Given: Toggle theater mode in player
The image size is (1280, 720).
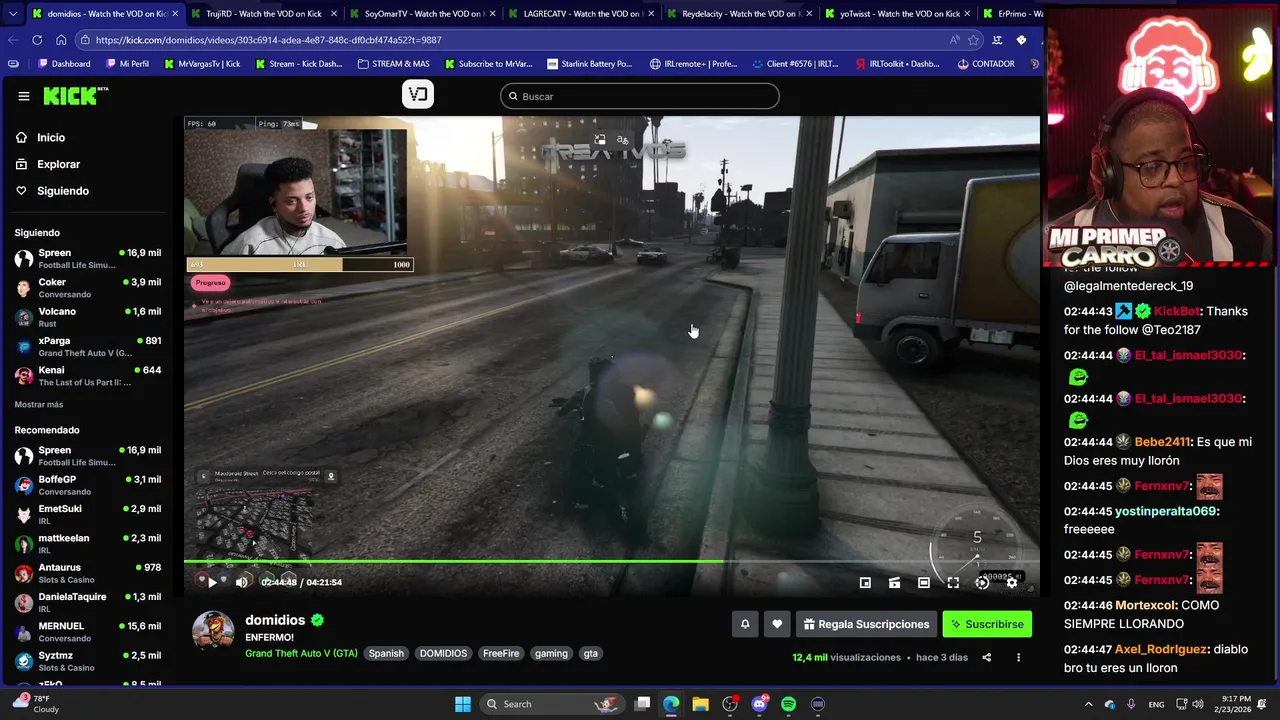Looking at the screenshot, I should [x=894, y=582].
